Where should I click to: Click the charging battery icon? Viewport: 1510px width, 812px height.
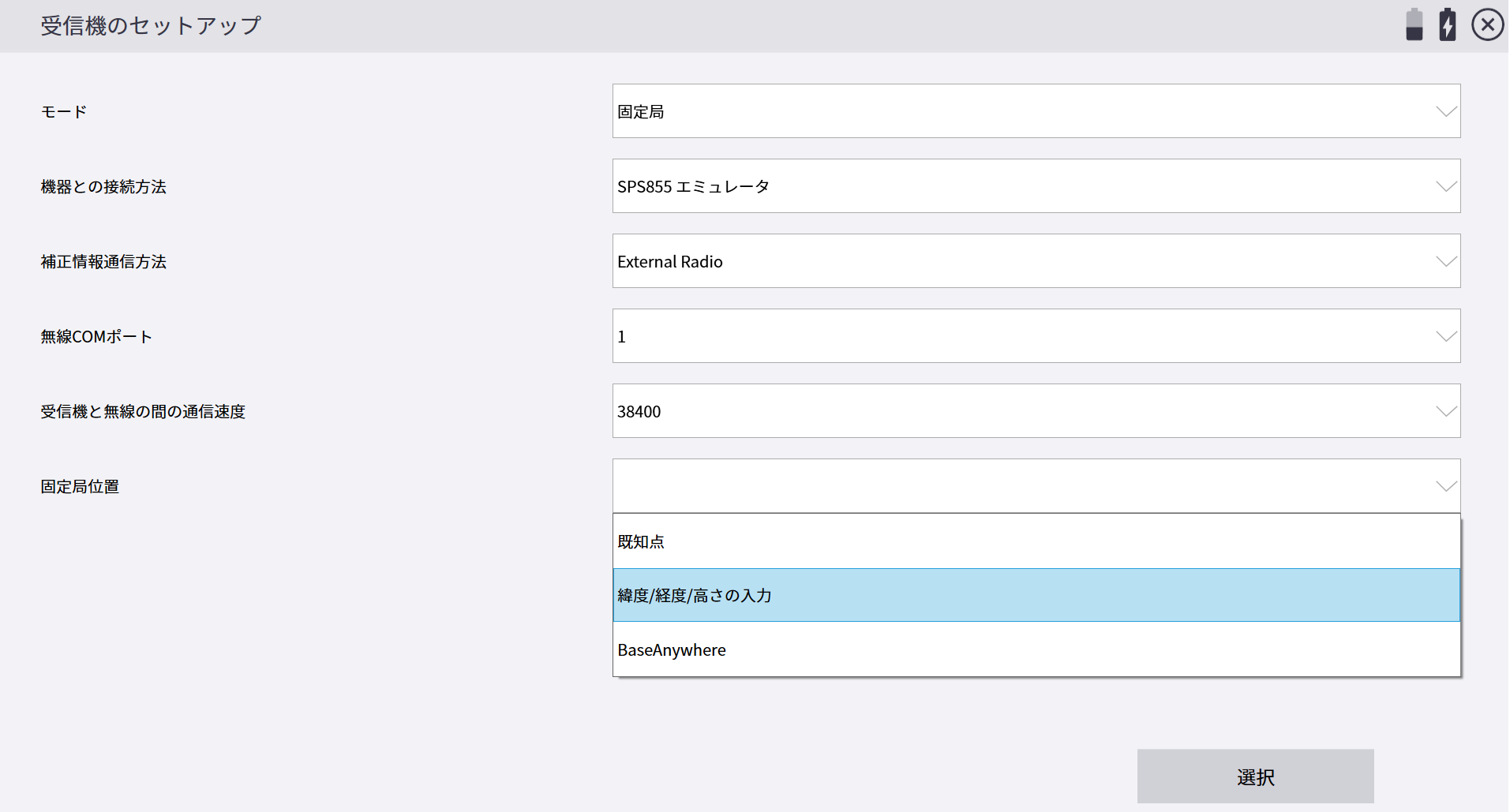click(x=1447, y=25)
